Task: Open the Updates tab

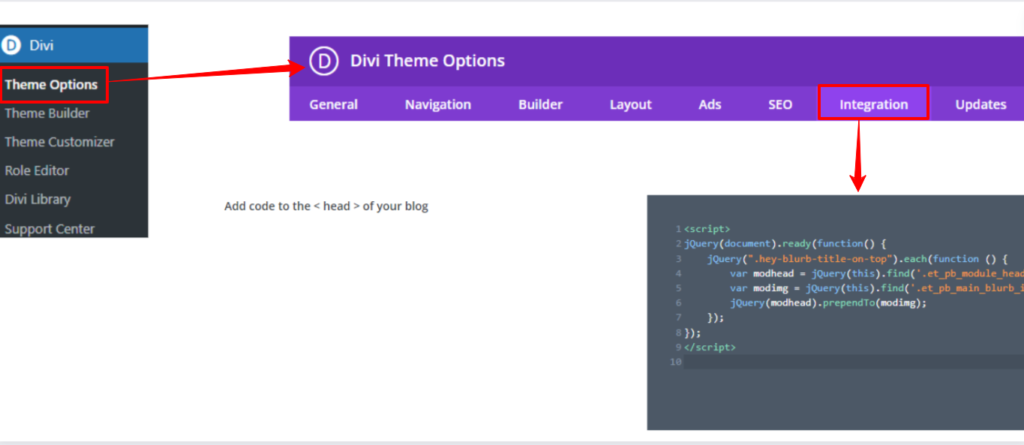Action: tap(980, 104)
